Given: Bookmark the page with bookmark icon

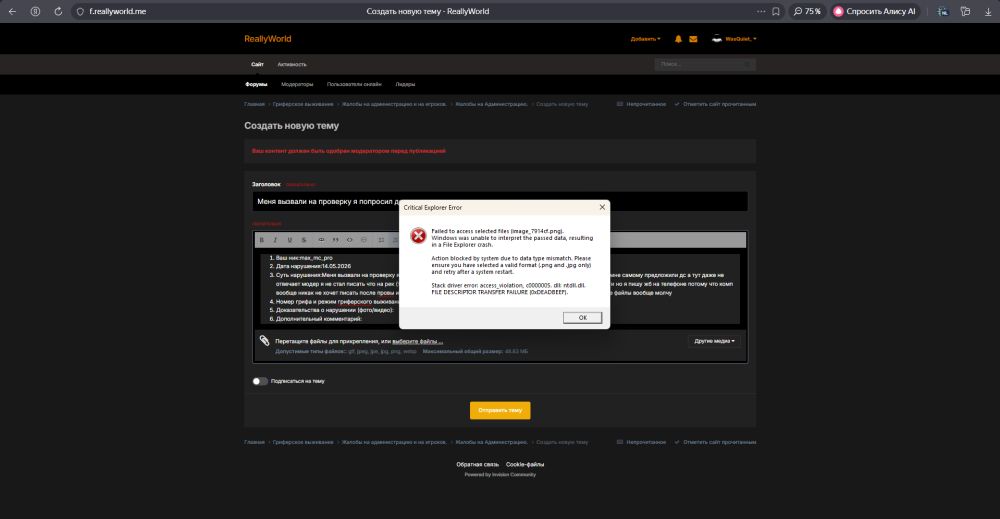Looking at the screenshot, I should coord(776,11).
